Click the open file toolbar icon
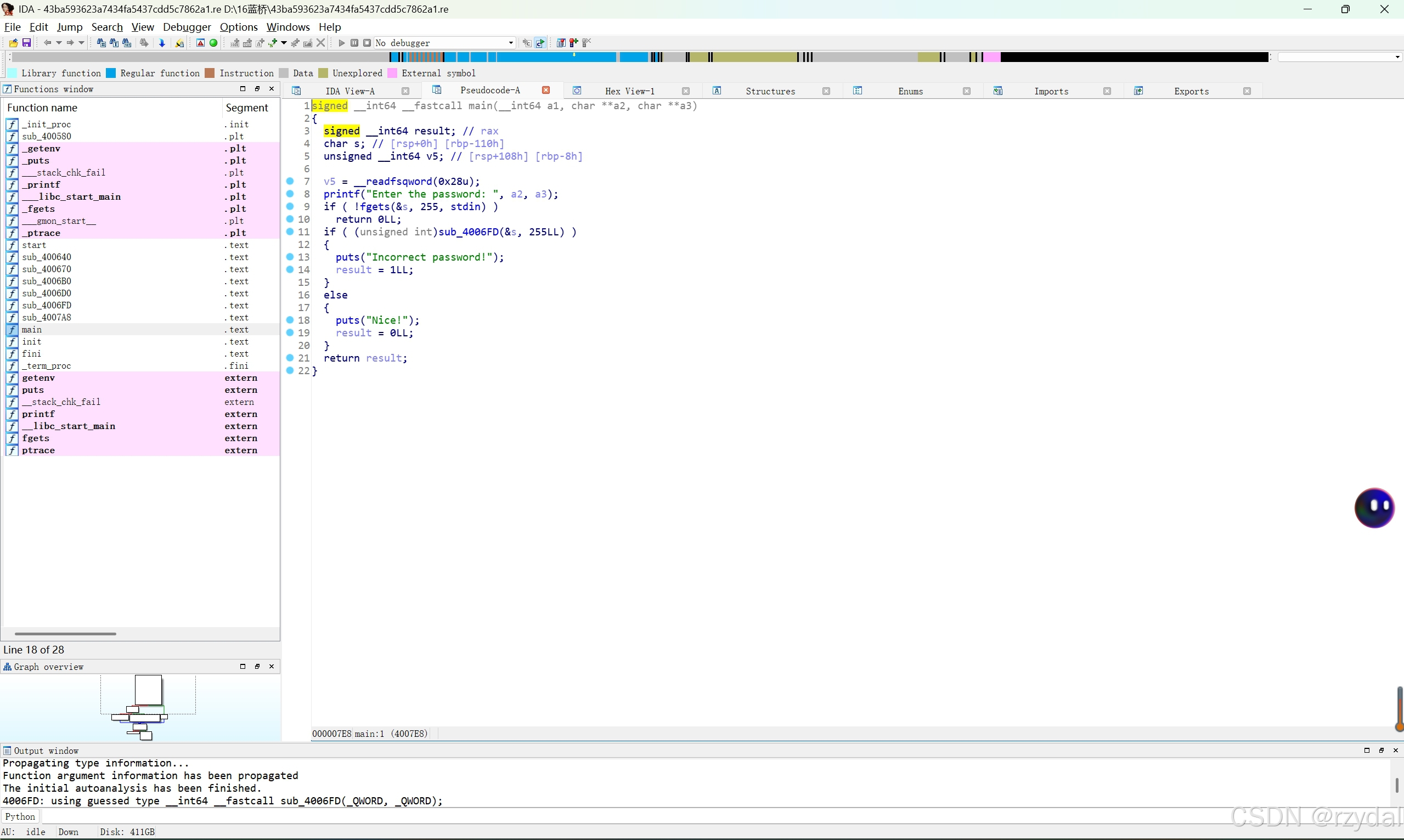 13,43
